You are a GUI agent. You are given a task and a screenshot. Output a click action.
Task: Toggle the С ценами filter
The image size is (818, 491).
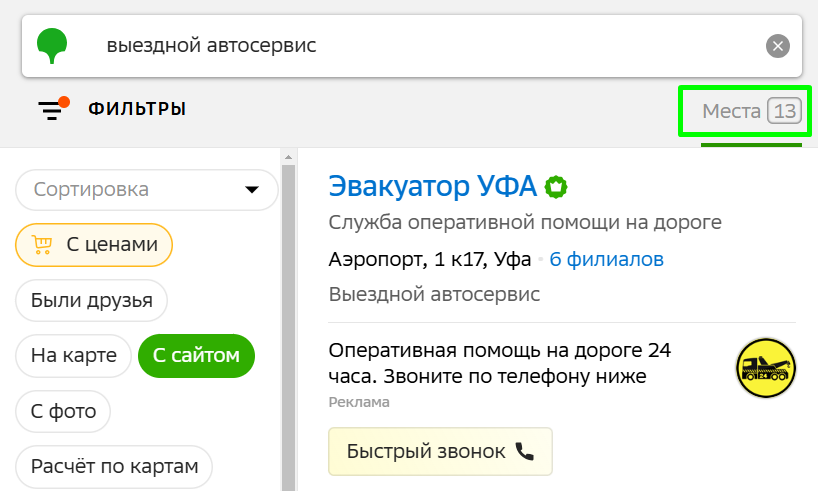pos(94,245)
